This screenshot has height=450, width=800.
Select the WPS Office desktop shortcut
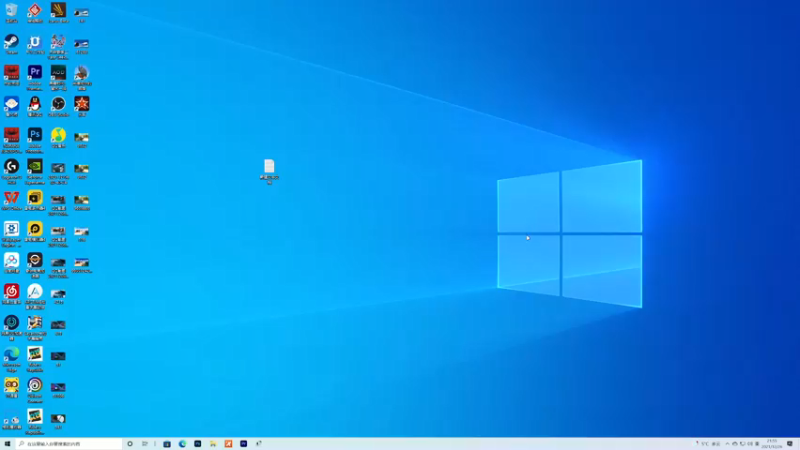pos(11,201)
